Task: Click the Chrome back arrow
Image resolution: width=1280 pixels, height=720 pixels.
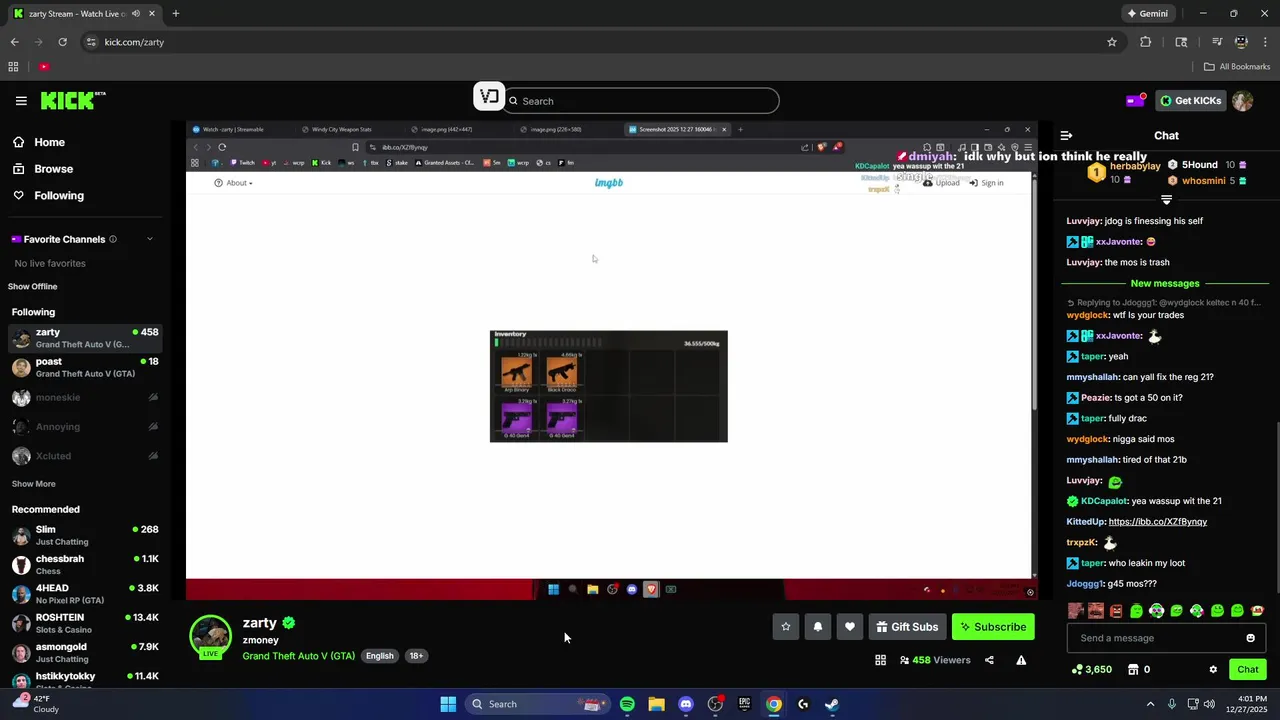Action: pos(14,42)
